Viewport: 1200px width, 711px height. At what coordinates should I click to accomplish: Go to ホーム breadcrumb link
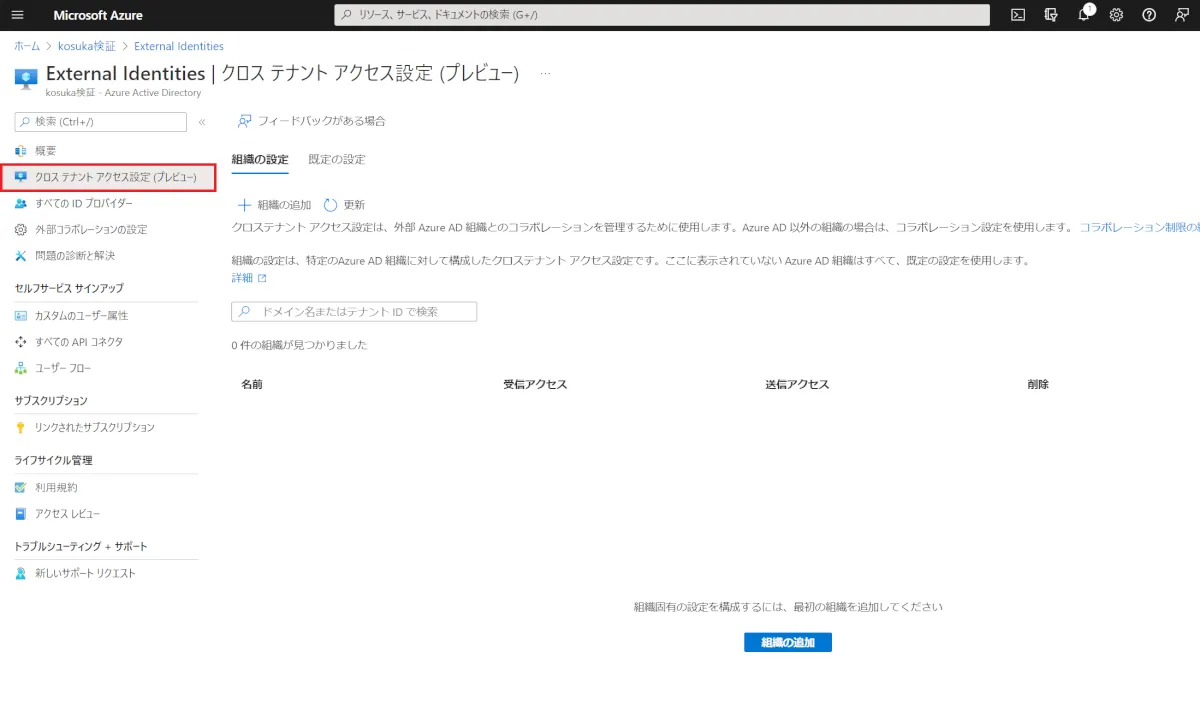tap(27, 46)
